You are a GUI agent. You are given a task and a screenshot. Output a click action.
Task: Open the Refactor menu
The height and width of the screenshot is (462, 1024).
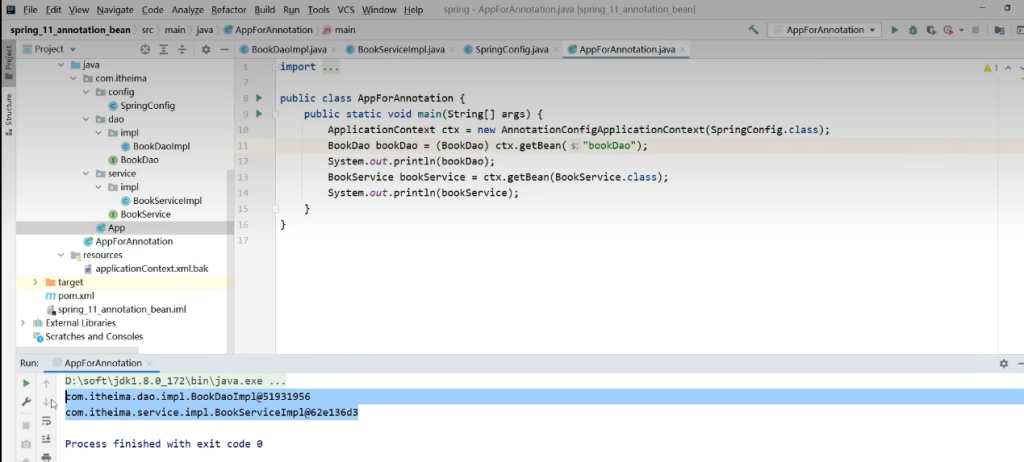click(x=229, y=9)
